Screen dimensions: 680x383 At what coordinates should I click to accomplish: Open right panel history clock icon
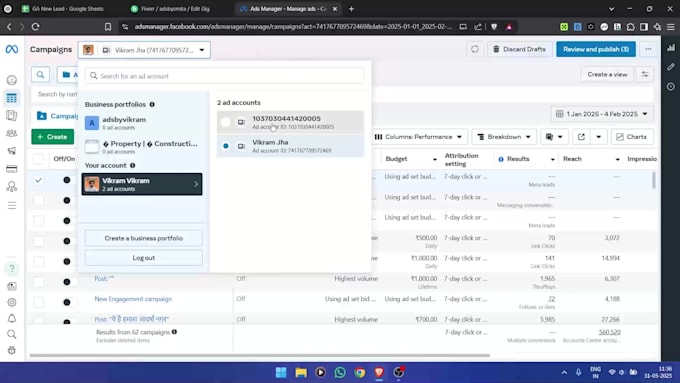[x=671, y=86]
